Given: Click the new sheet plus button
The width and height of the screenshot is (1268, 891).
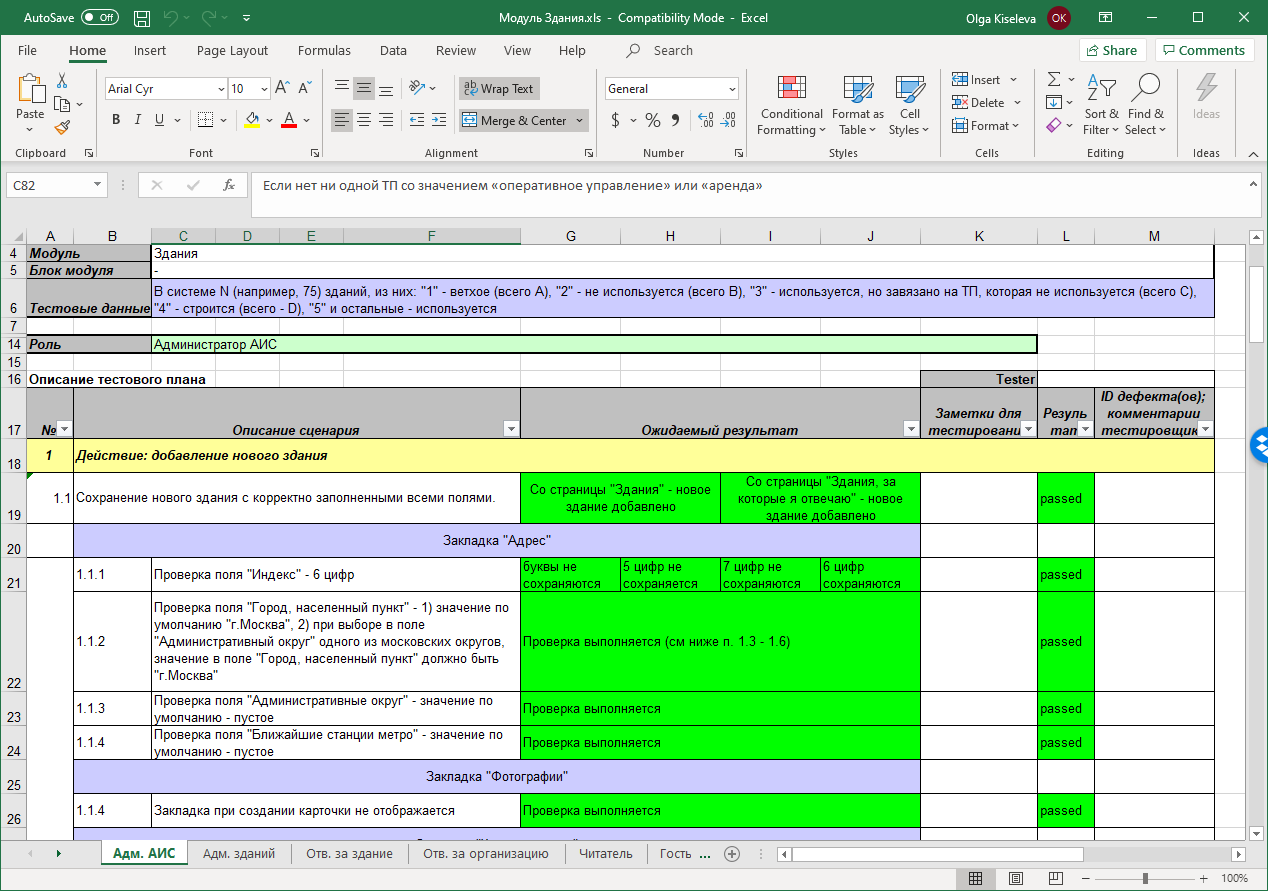Looking at the screenshot, I should [732, 853].
